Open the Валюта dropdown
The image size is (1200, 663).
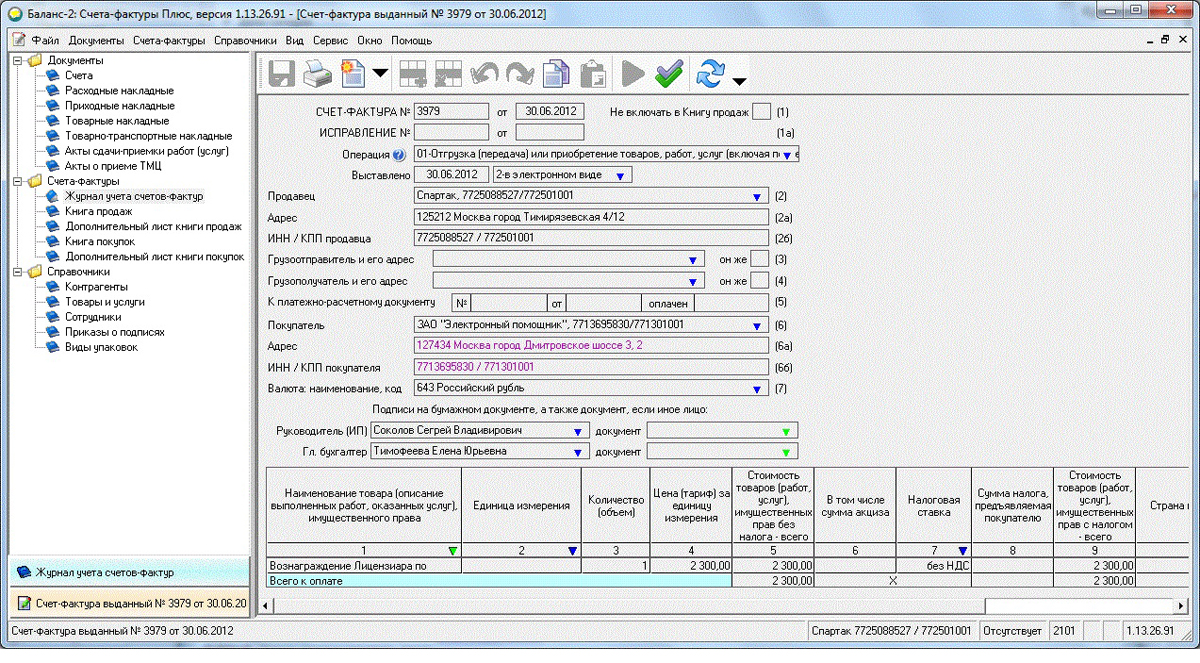tap(757, 389)
